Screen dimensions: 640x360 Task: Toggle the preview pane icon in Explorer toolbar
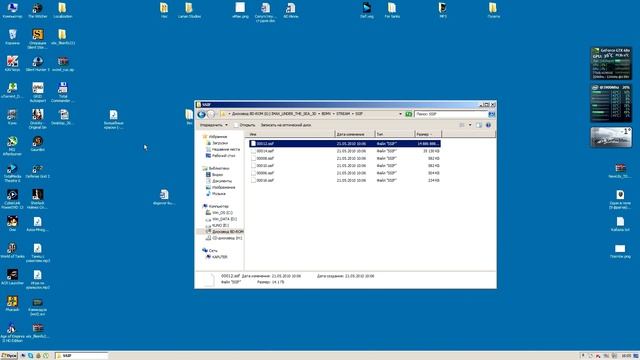coord(479,125)
